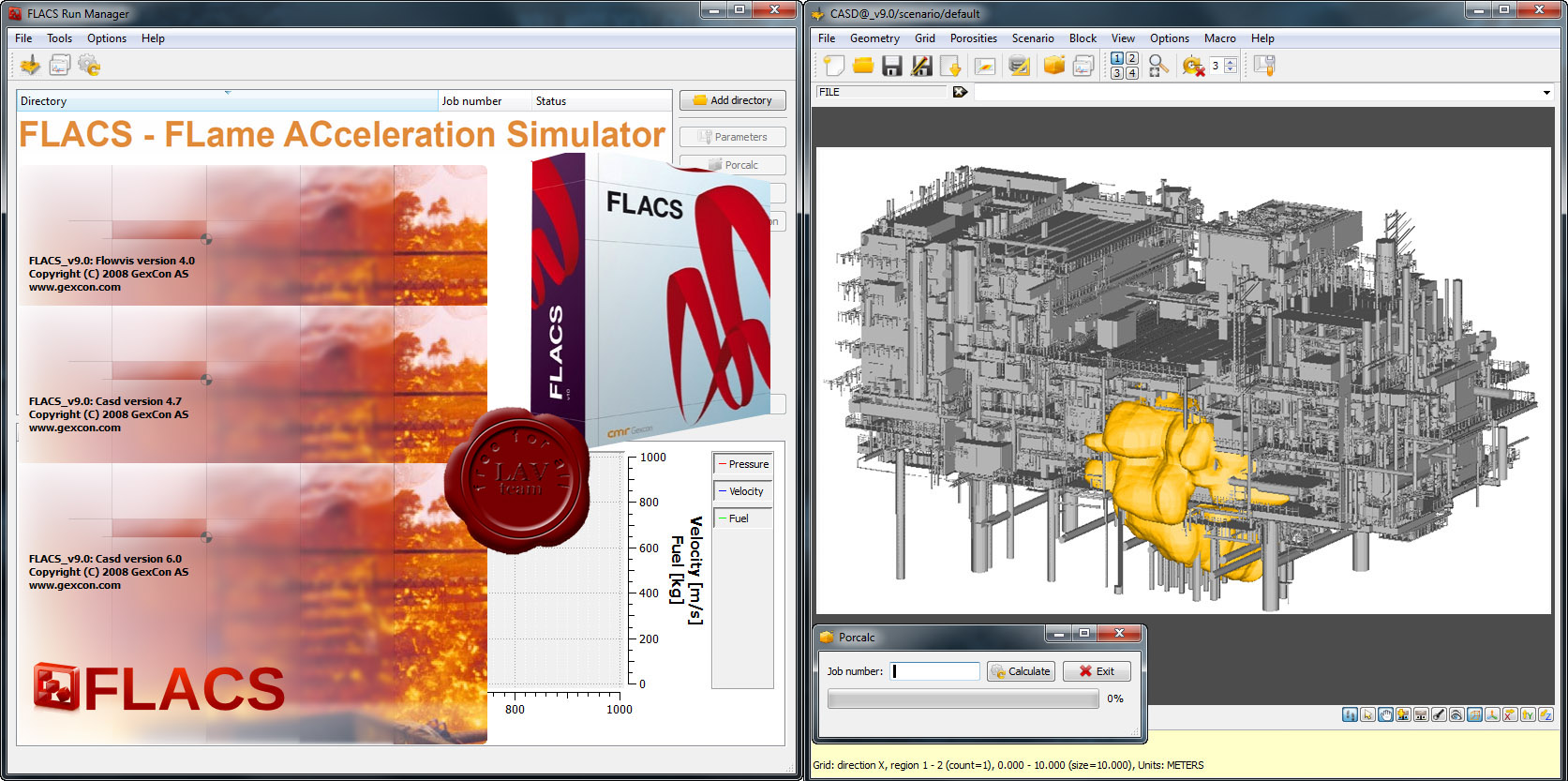1568x781 pixels.
Task: Select the arrow pointer selection tool
Action: (1367, 714)
